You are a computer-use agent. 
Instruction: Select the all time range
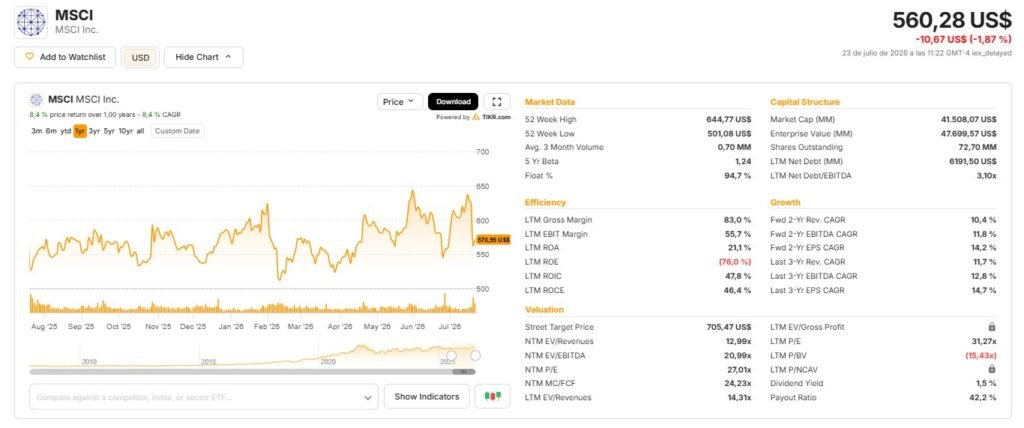coord(140,131)
